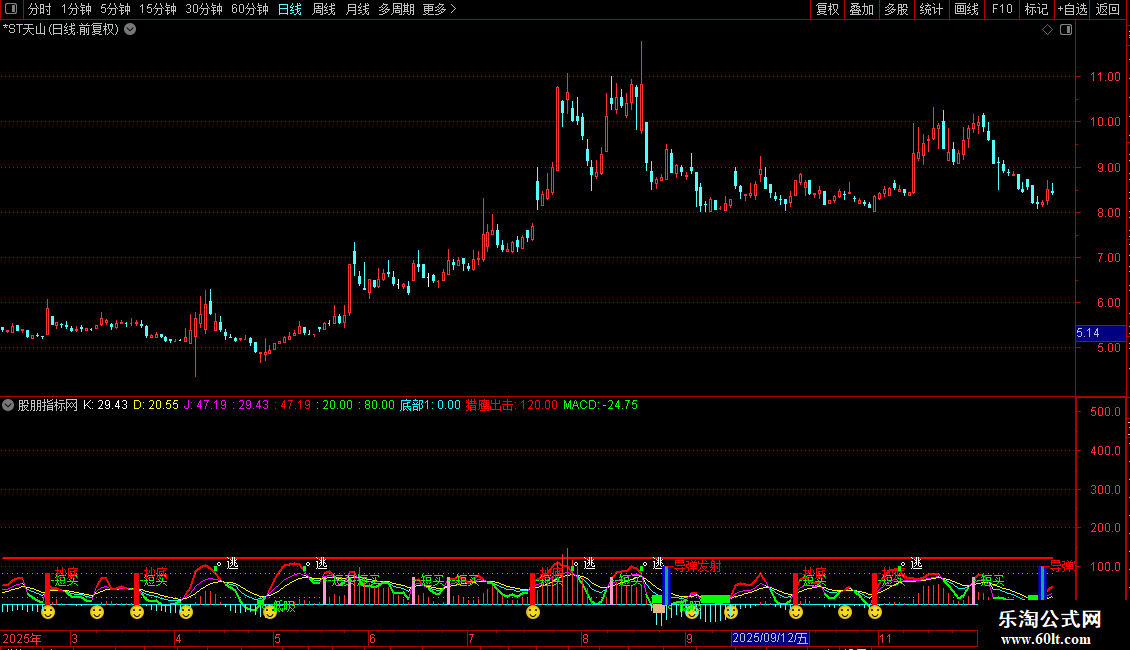Image resolution: width=1130 pixels, height=650 pixels.
Task: Click the 11.00 price axis label
Action: 1105,77
